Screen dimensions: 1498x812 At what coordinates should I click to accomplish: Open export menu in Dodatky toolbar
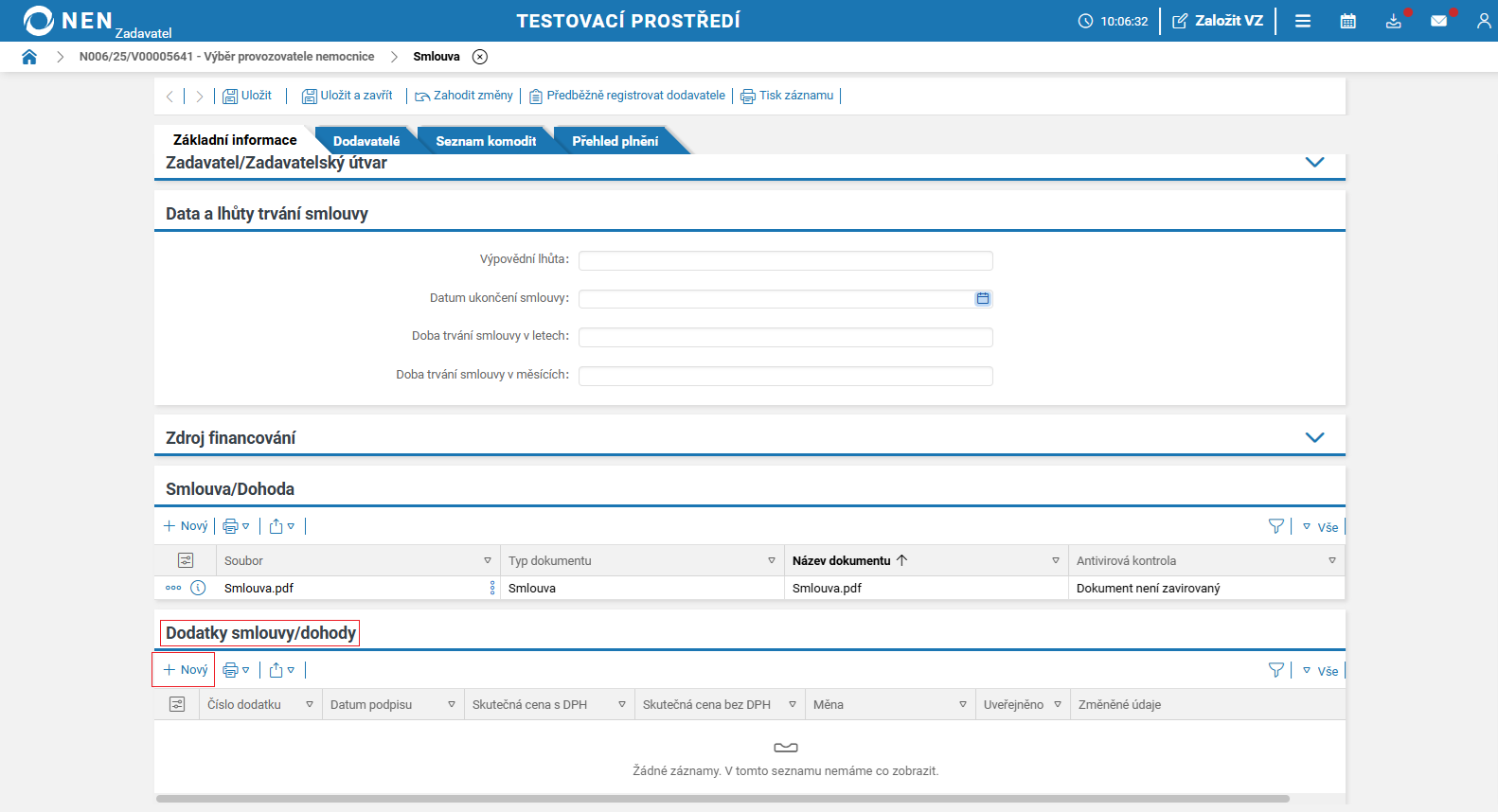point(282,670)
